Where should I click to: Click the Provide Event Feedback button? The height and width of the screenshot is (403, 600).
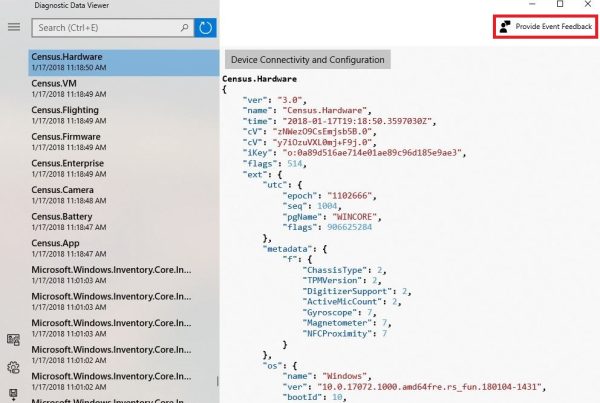click(544, 27)
